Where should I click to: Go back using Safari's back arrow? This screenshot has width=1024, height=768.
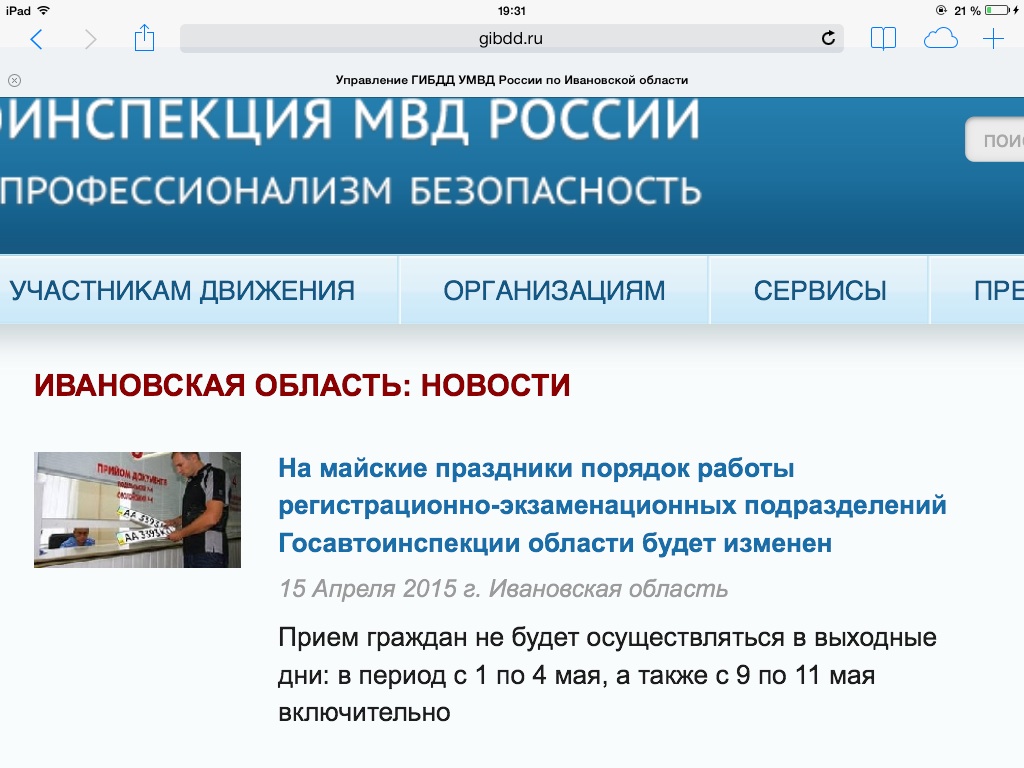point(37,39)
